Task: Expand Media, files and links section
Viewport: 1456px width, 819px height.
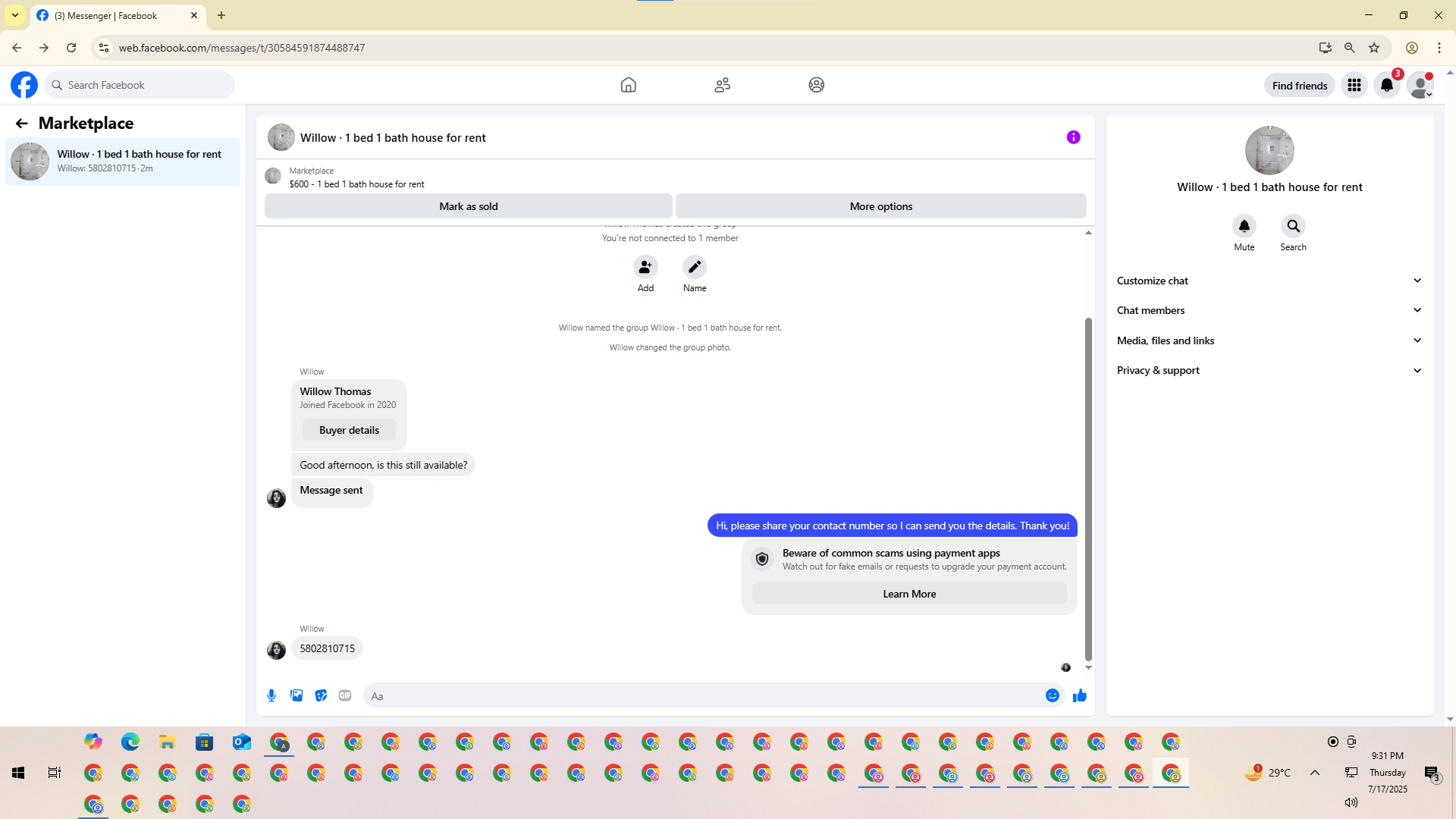Action: pyautogui.click(x=1269, y=340)
